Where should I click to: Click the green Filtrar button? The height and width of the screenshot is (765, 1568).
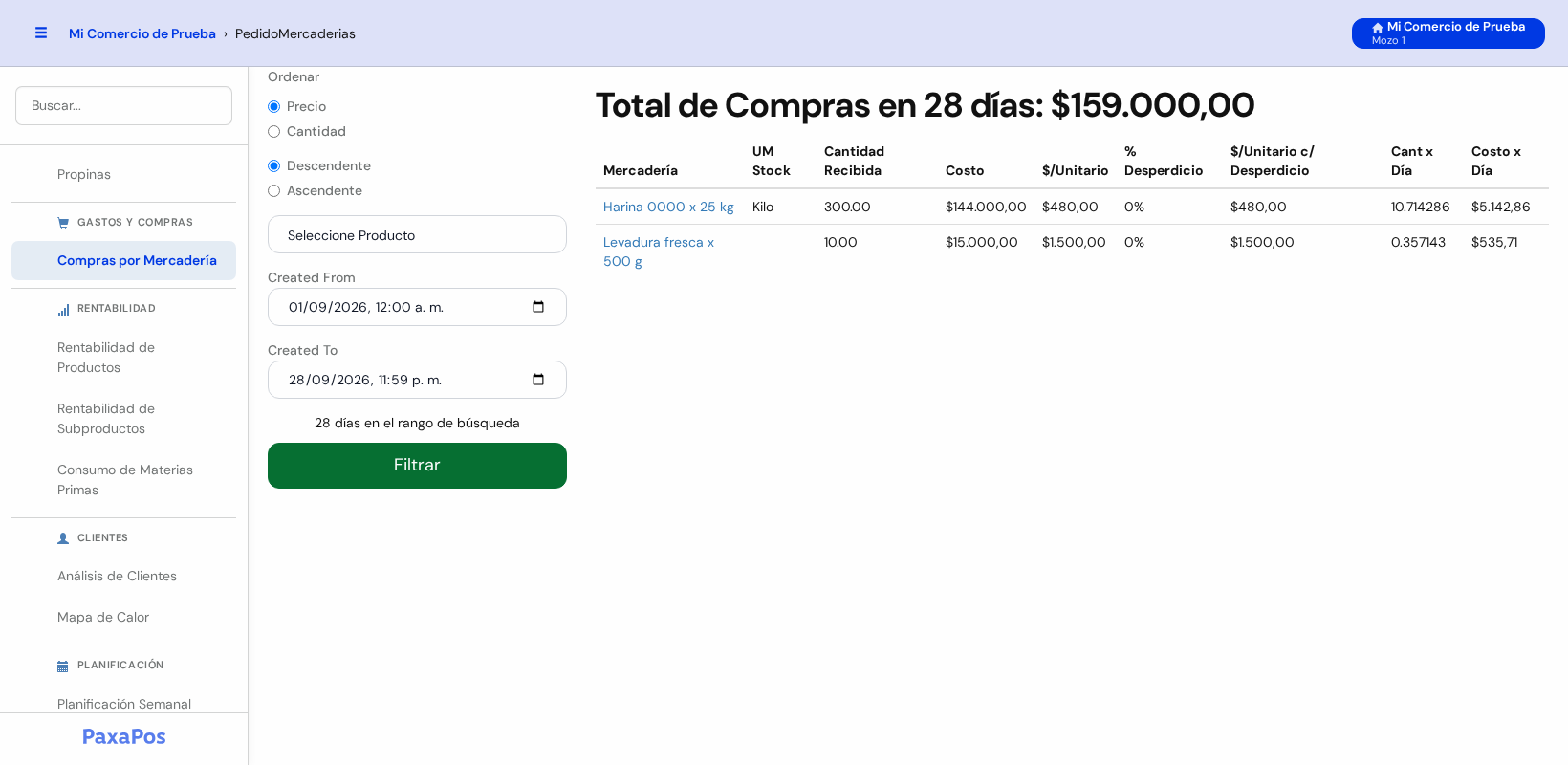pyautogui.click(x=417, y=466)
